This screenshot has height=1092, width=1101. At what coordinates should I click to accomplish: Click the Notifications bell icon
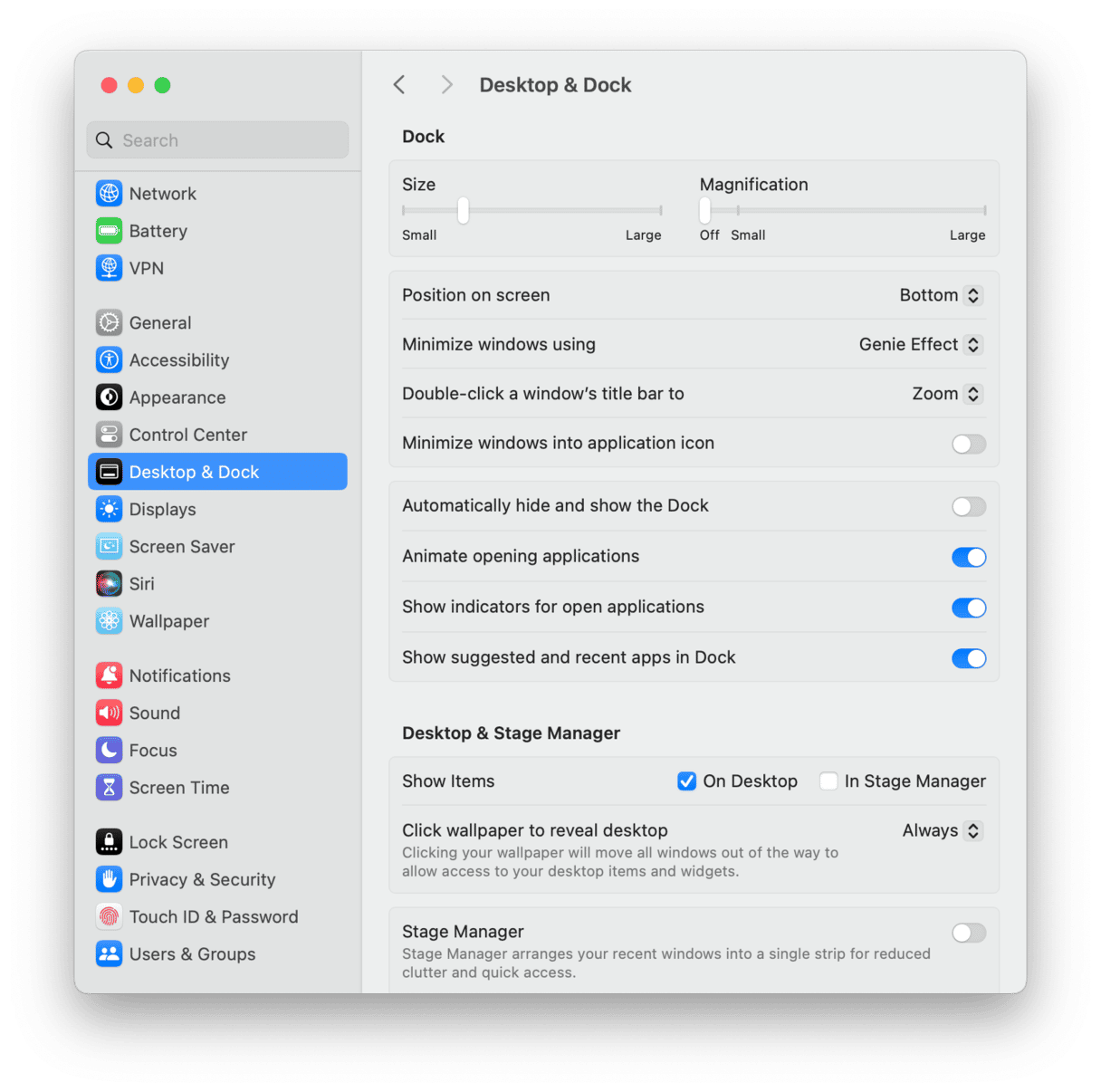point(109,675)
